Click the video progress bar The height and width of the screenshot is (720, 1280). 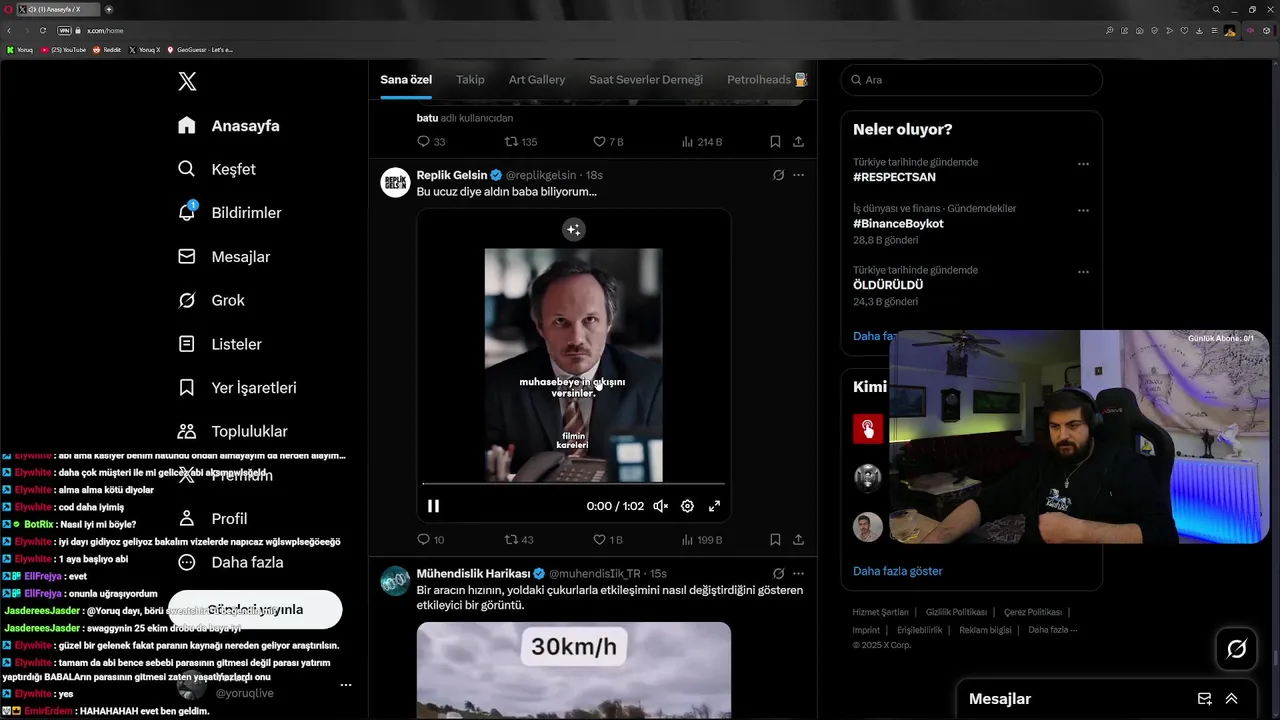573,484
